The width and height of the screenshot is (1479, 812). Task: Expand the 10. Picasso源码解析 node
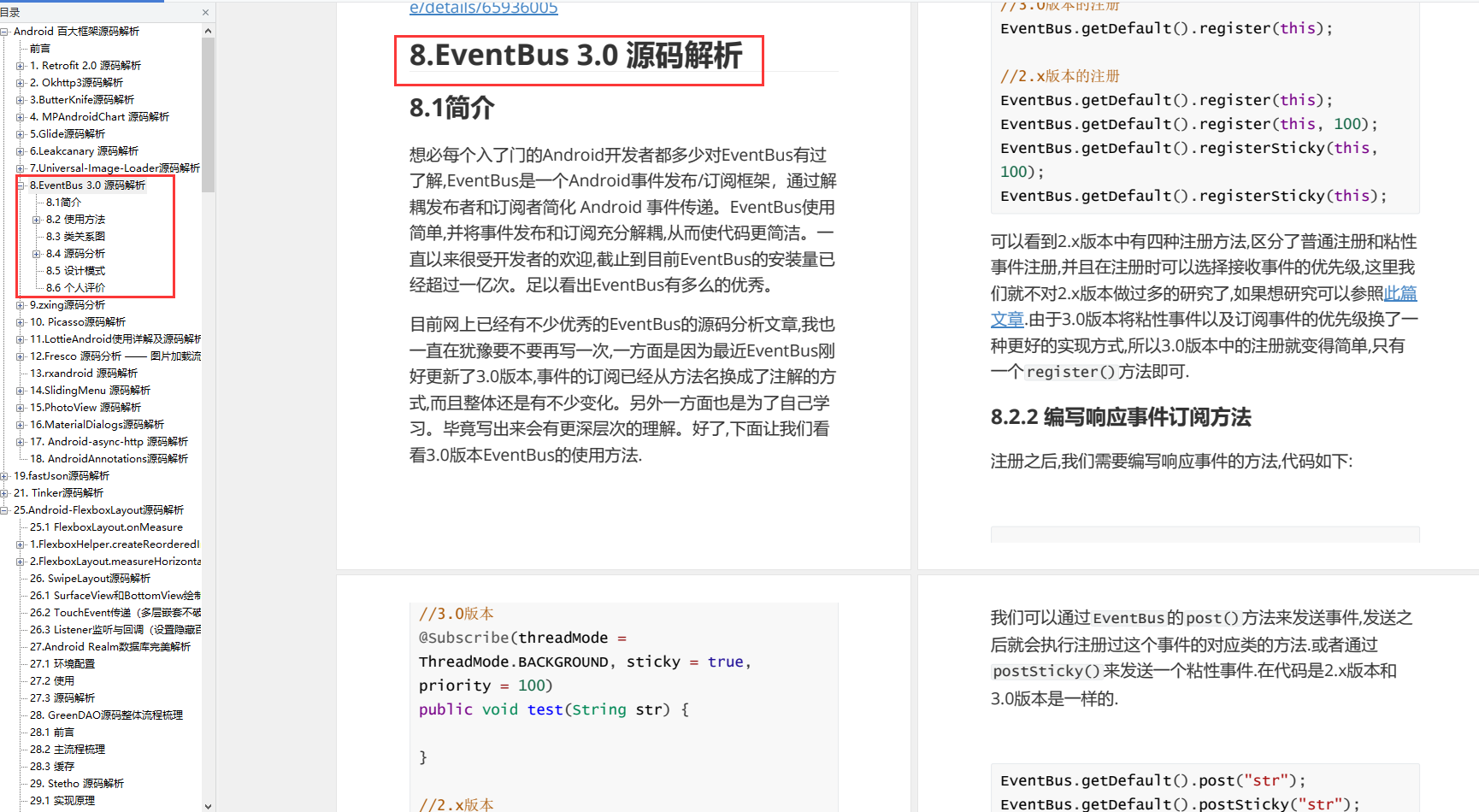21,322
